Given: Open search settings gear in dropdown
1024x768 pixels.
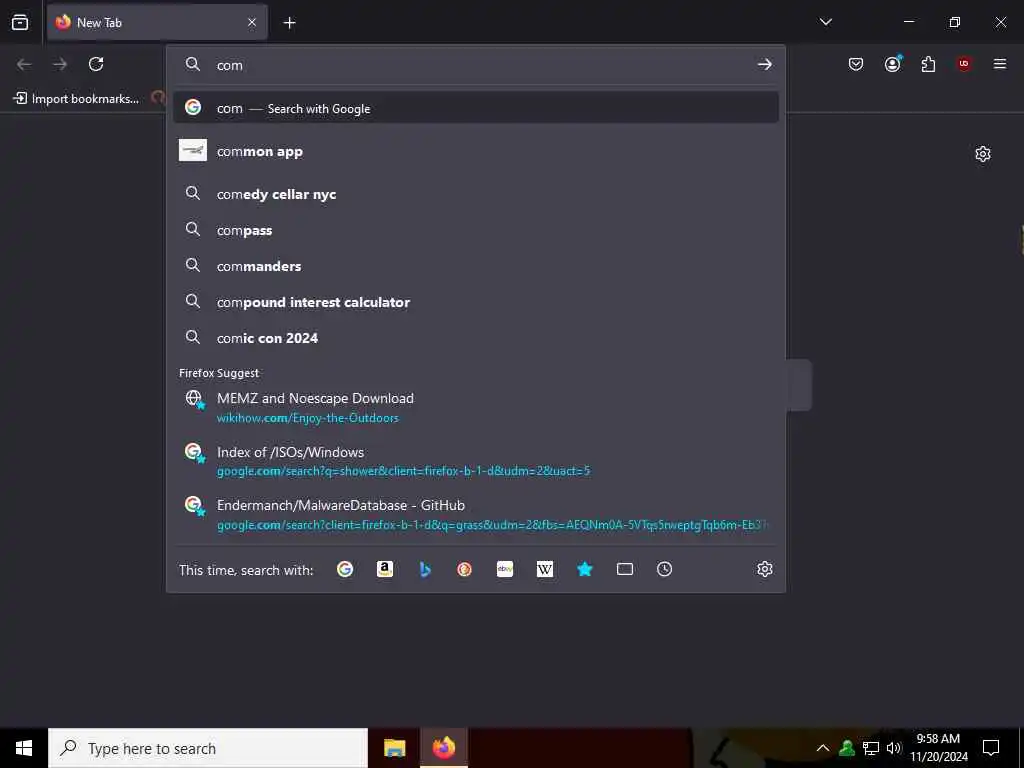Looking at the screenshot, I should coord(765,569).
